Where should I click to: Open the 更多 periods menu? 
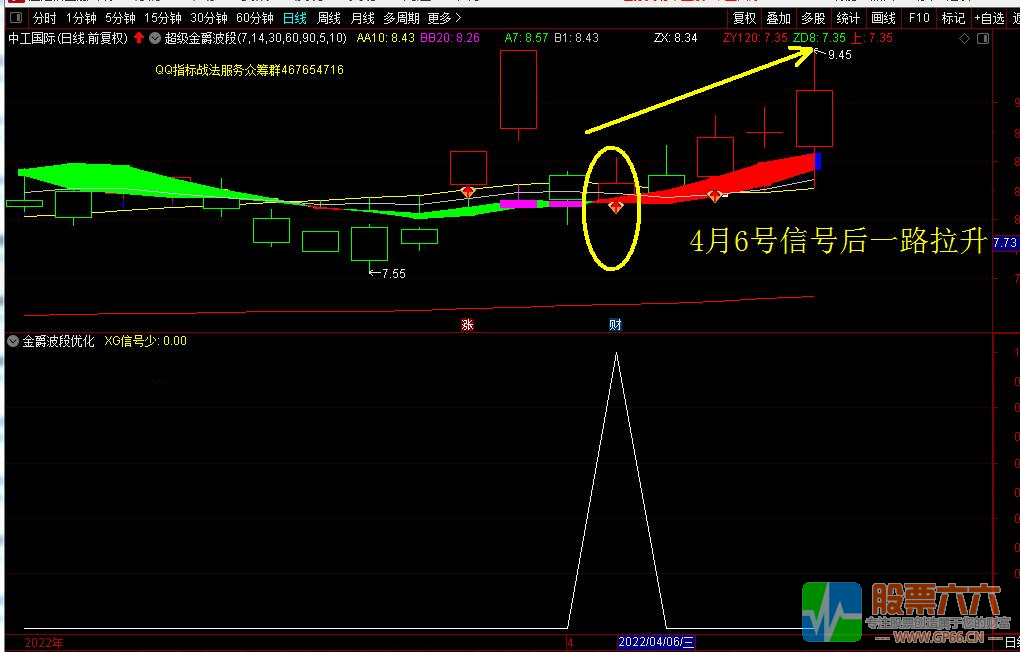(444, 18)
